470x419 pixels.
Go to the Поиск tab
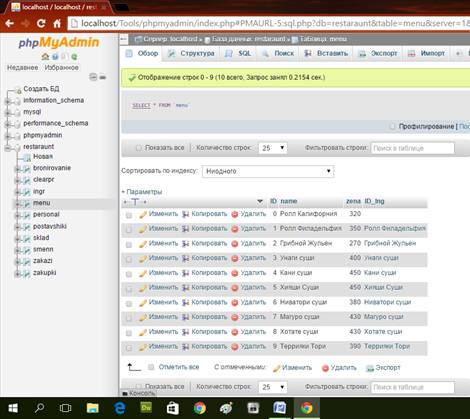click(x=278, y=53)
